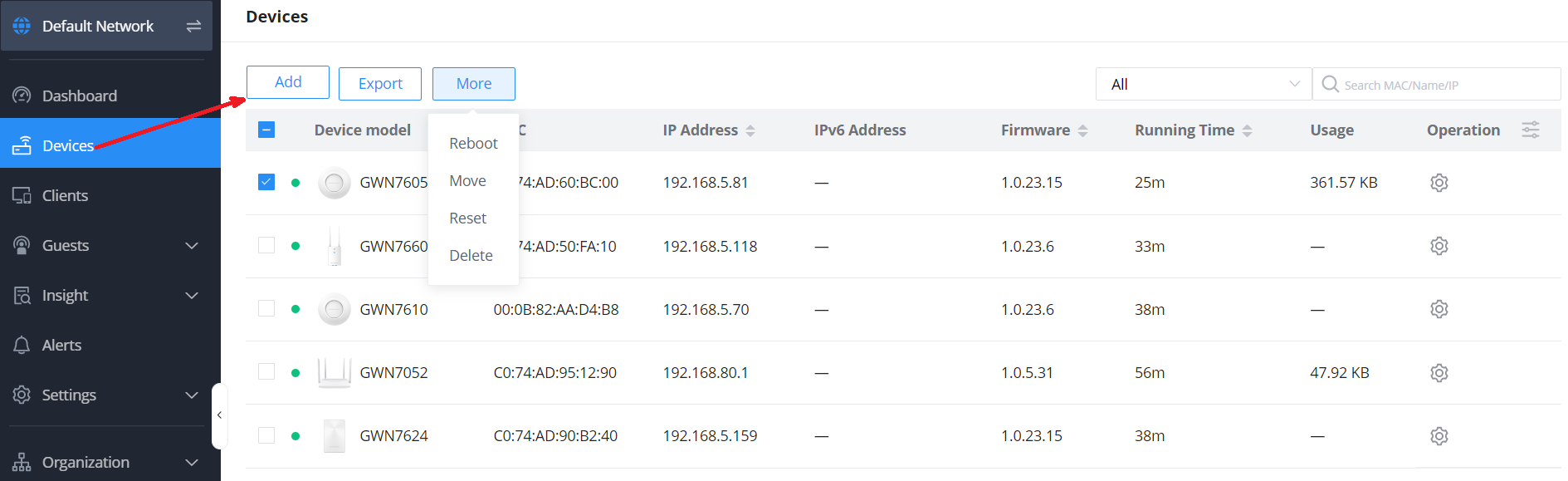The width and height of the screenshot is (1568, 481).
Task: Click the network switcher icon beside Default Network
Action: (x=193, y=26)
